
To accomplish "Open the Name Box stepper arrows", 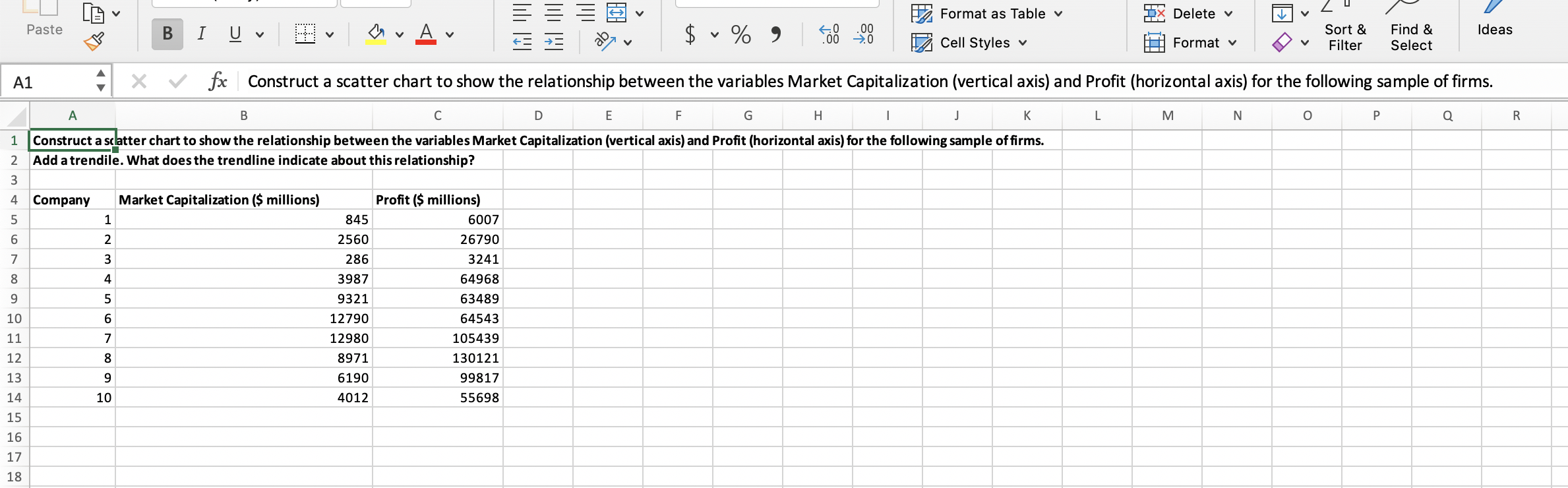I will click(x=101, y=80).
